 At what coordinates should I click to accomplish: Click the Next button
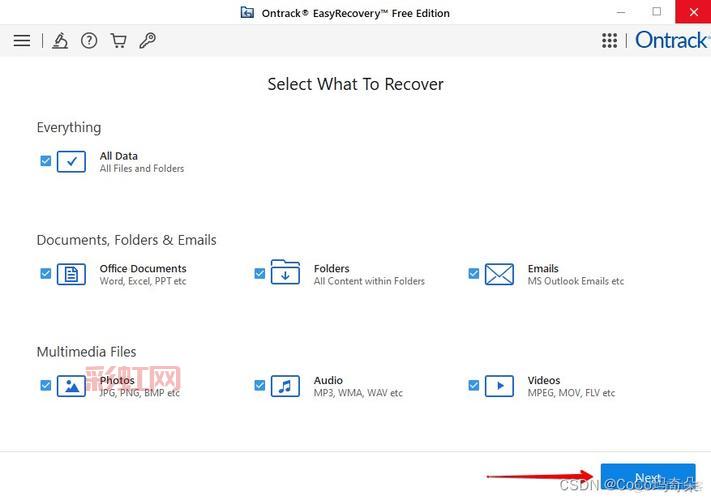click(648, 477)
